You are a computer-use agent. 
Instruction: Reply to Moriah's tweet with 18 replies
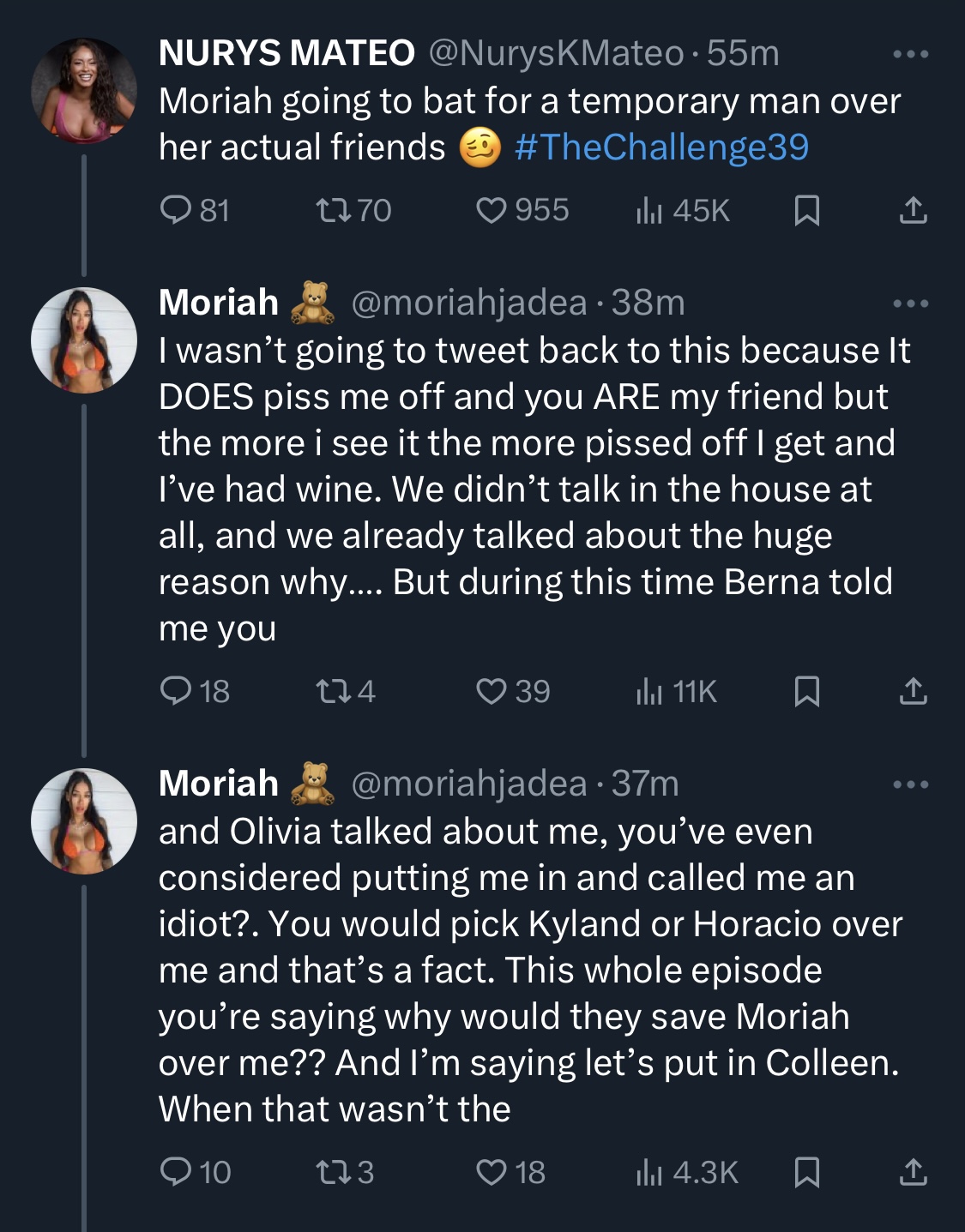click(195, 691)
